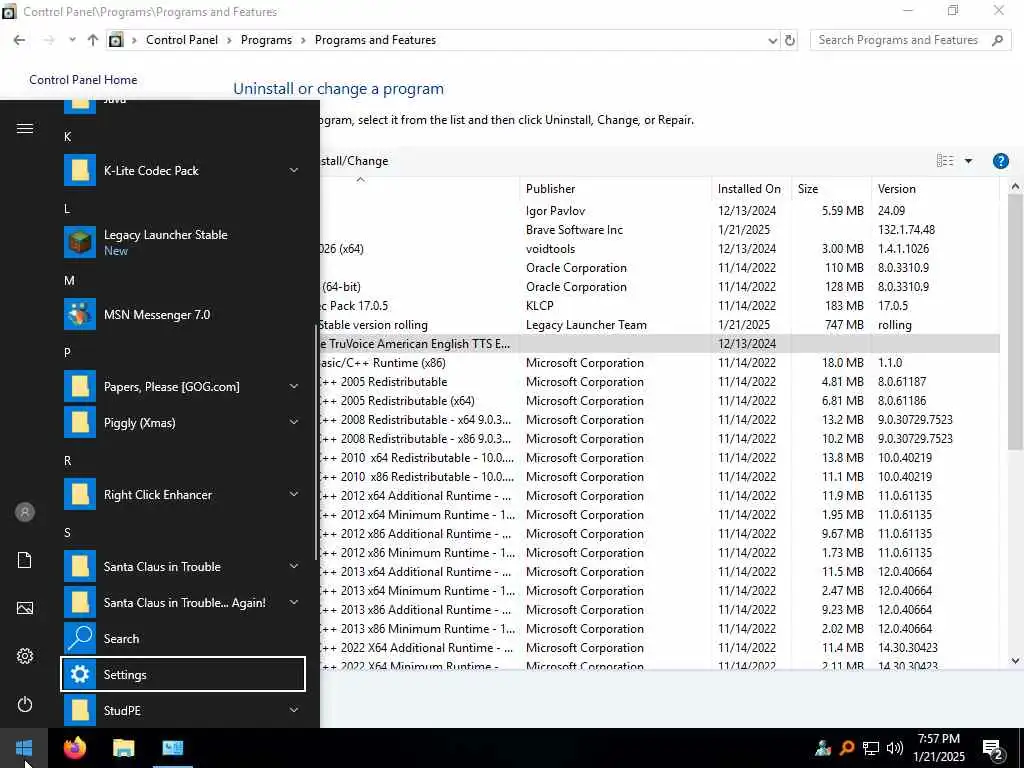Click the volume speaker tray icon

click(895, 748)
